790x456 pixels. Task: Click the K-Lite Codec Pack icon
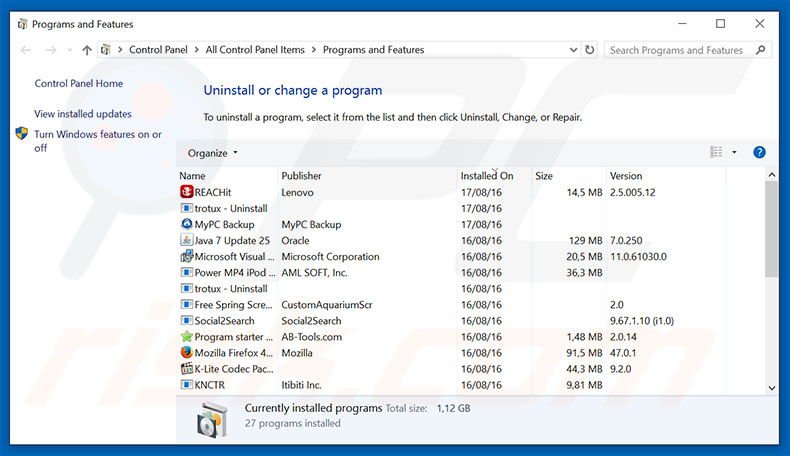click(186, 369)
